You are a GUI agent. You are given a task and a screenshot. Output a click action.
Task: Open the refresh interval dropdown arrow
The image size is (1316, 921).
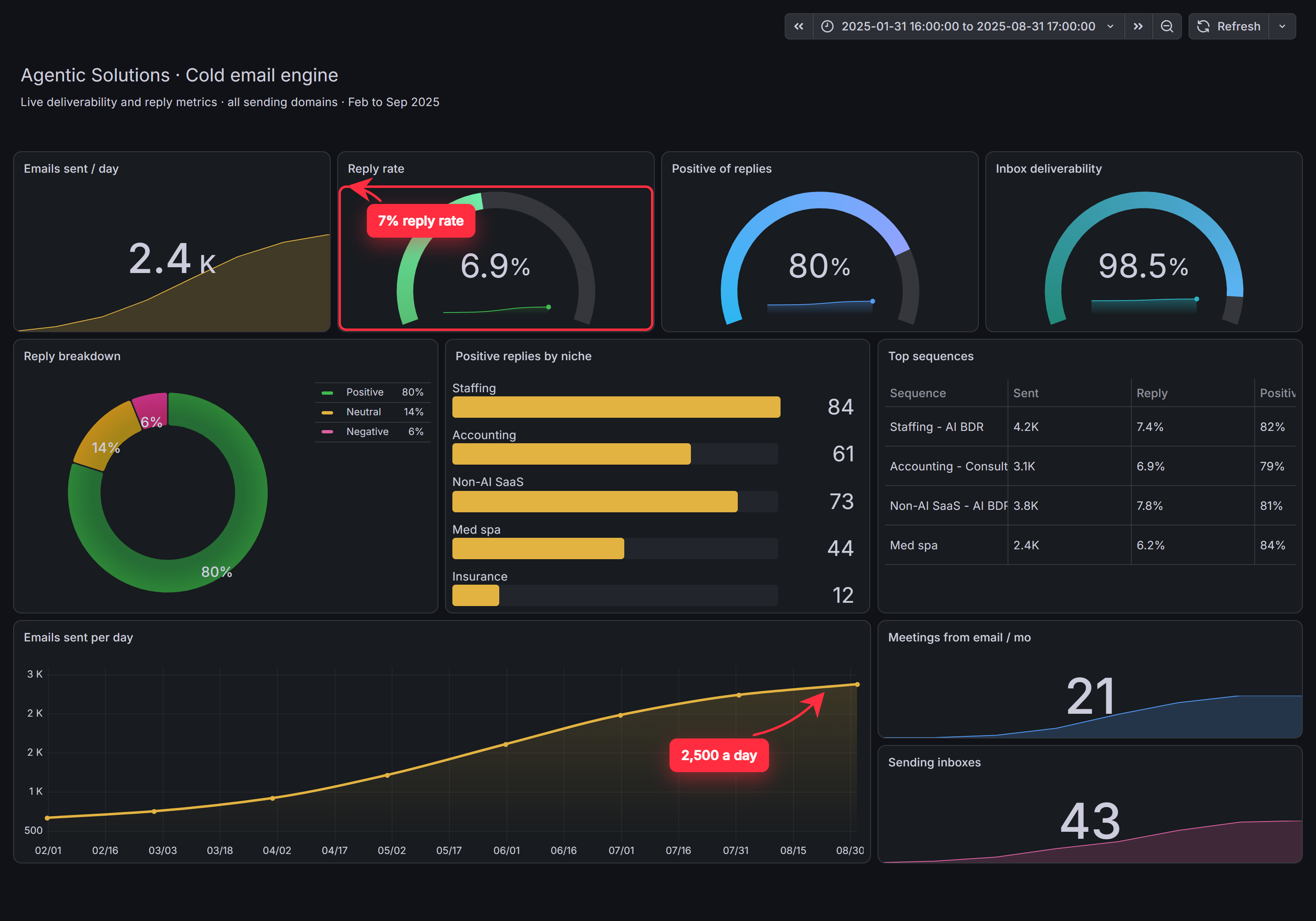[x=1283, y=26]
